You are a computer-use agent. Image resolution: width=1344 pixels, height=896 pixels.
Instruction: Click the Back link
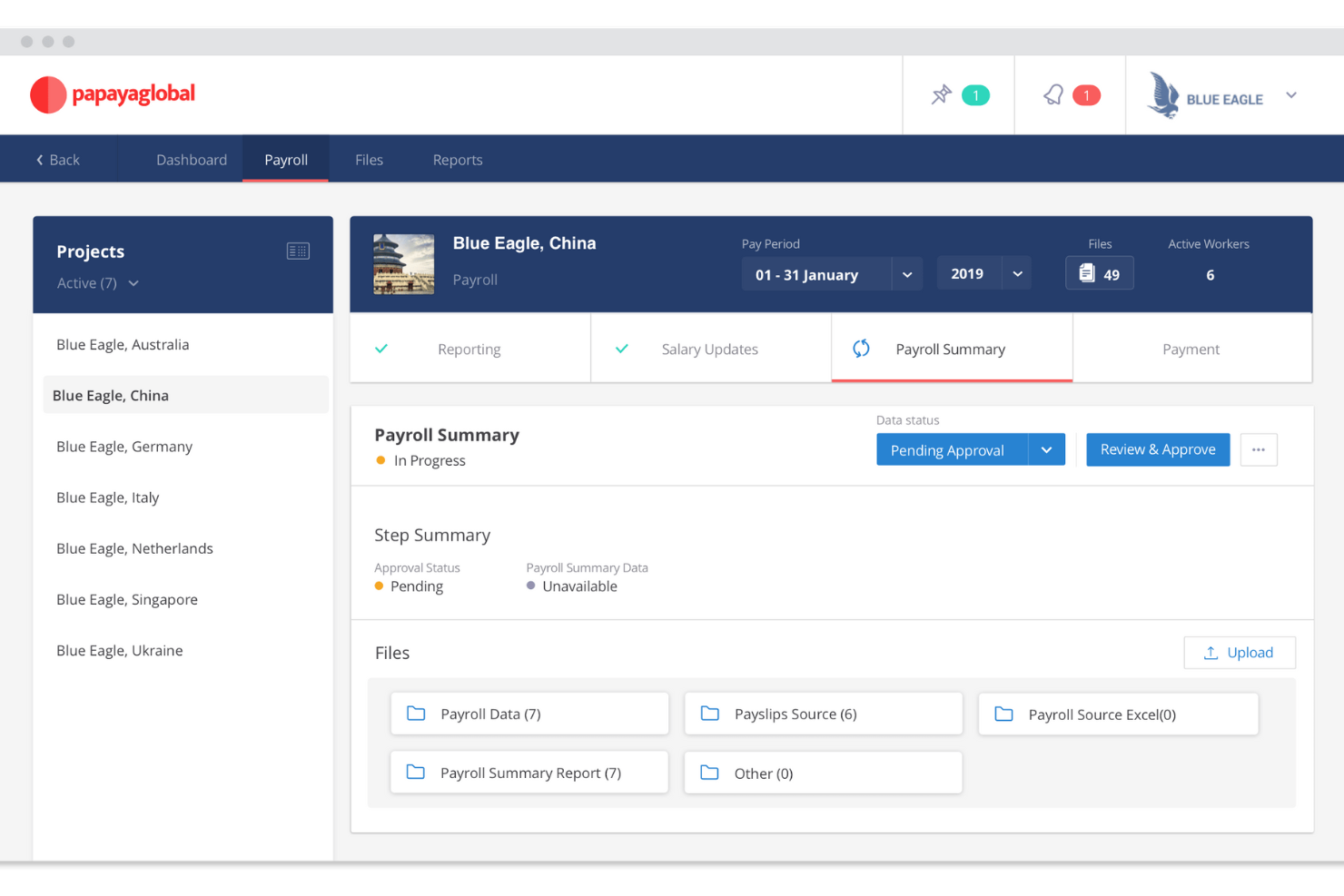coord(57,159)
